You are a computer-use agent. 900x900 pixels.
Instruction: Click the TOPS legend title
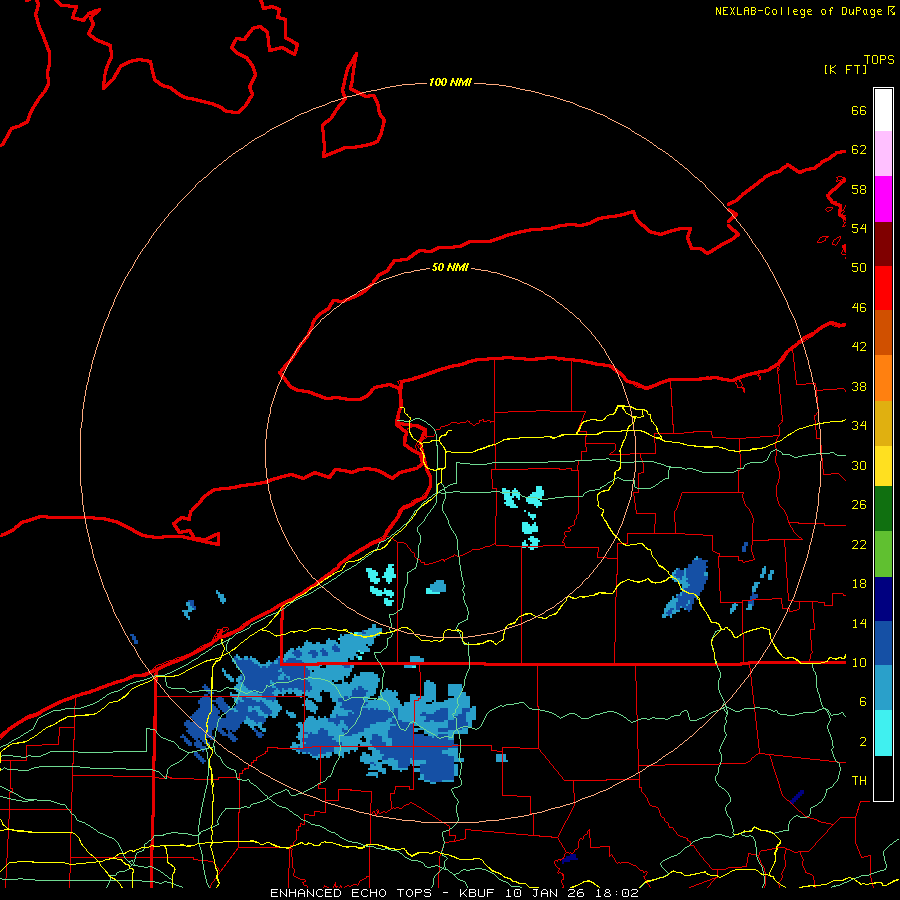879,59
